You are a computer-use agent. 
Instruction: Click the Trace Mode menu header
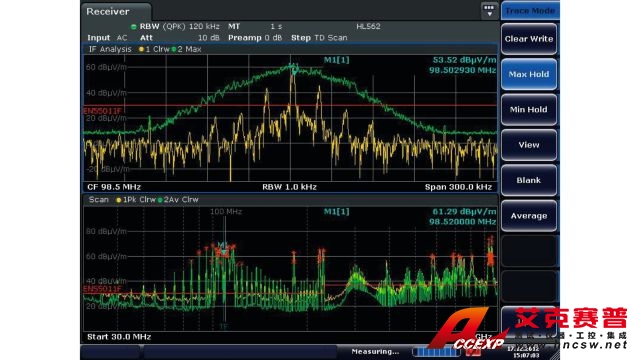(x=530, y=11)
